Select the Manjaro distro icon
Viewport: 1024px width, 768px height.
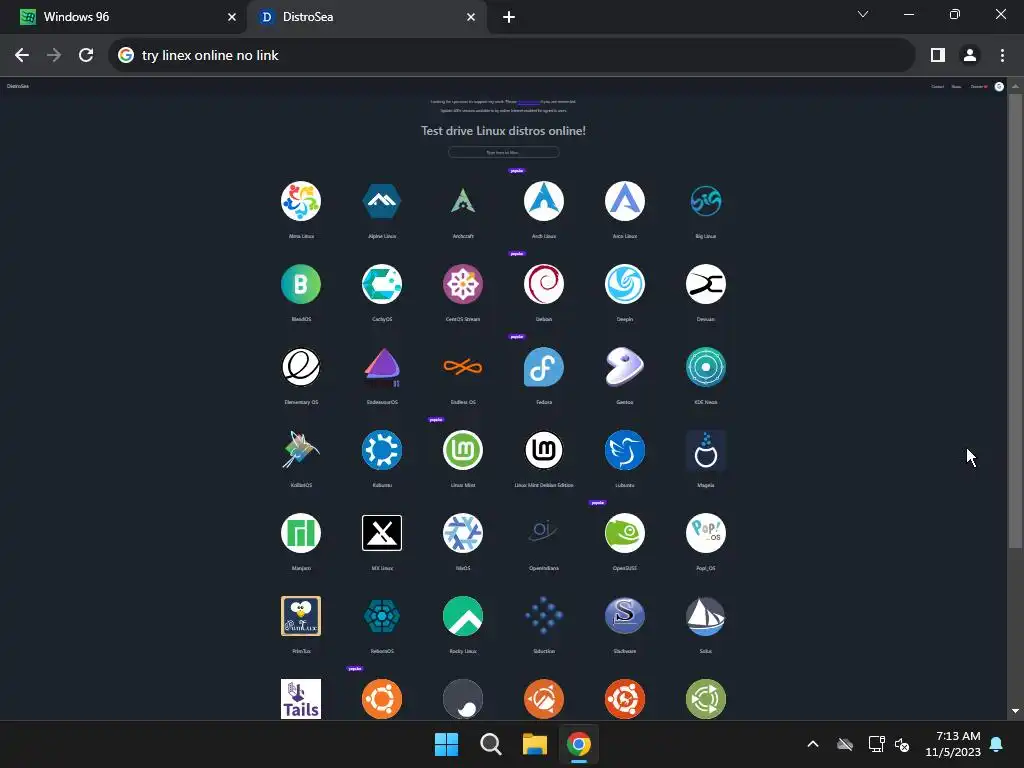tap(301, 533)
